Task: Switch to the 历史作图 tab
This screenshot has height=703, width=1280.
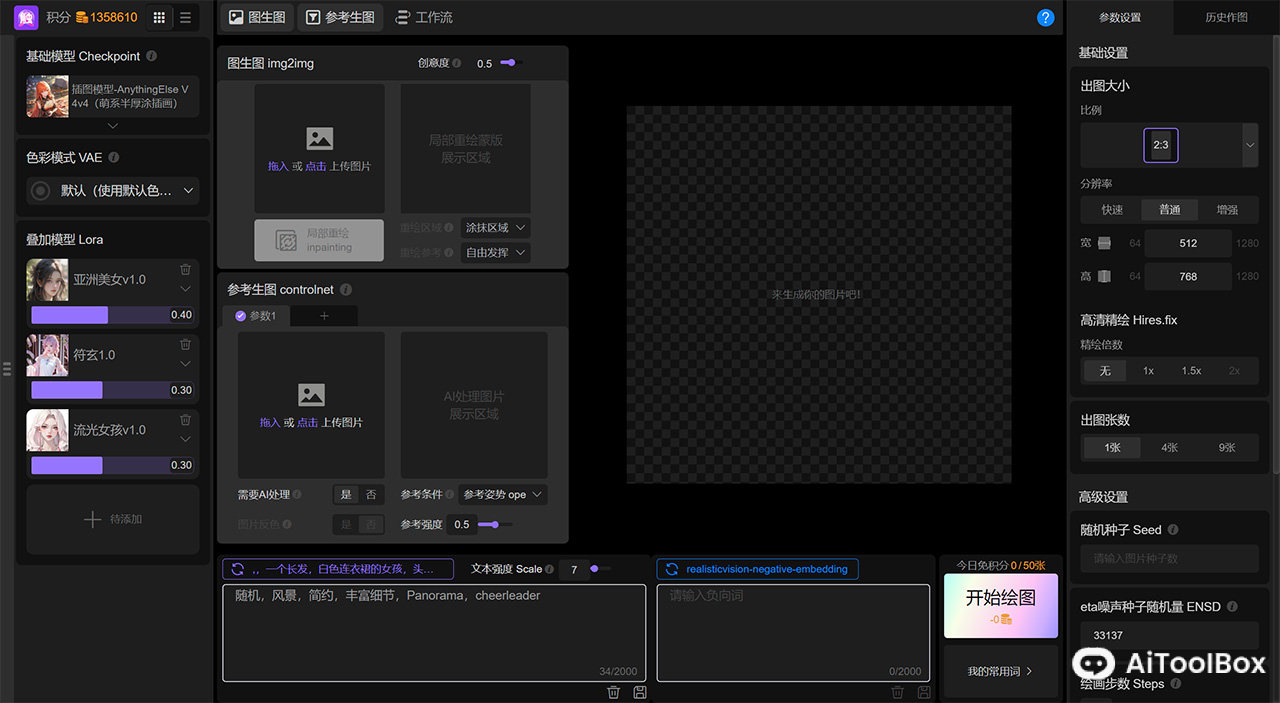Action: [x=1226, y=17]
